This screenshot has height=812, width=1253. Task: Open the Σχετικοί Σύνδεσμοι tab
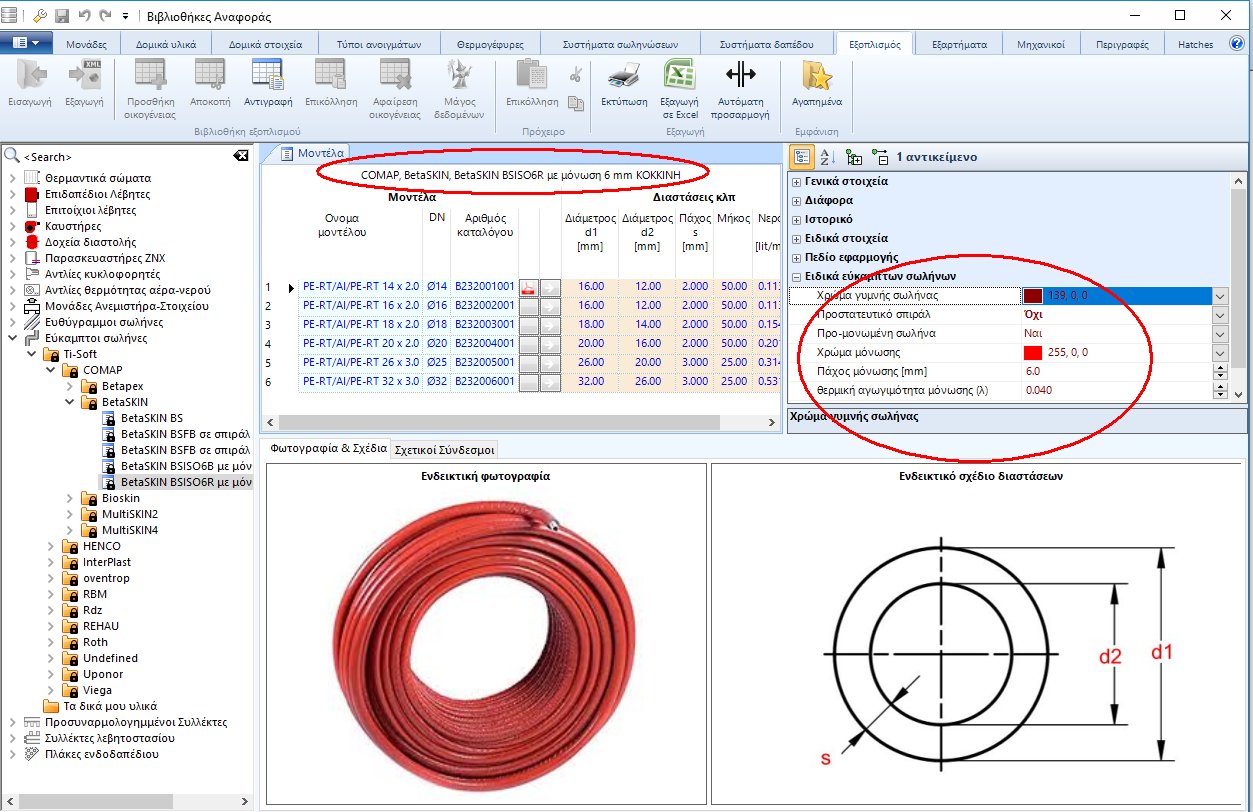[444, 449]
